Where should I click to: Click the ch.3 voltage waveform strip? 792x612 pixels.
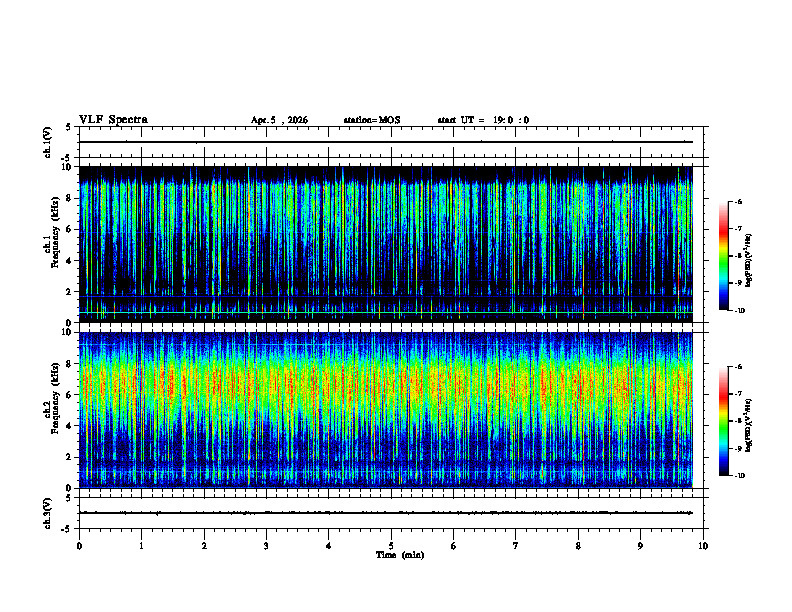(391, 513)
